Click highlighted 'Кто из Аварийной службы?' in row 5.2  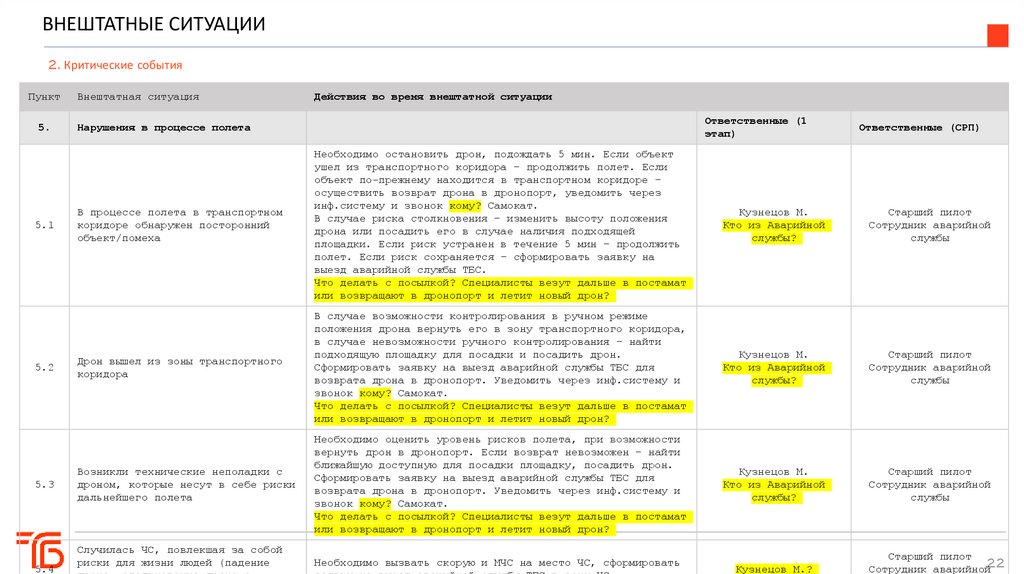pos(774,374)
